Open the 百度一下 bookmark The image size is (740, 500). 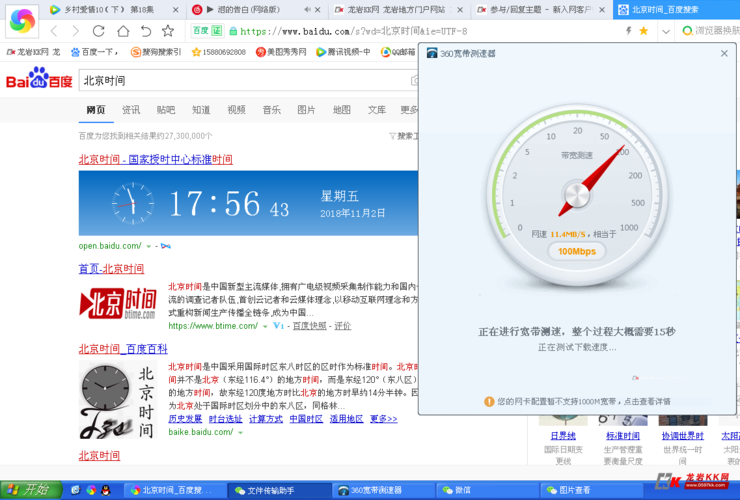coord(94,52)
